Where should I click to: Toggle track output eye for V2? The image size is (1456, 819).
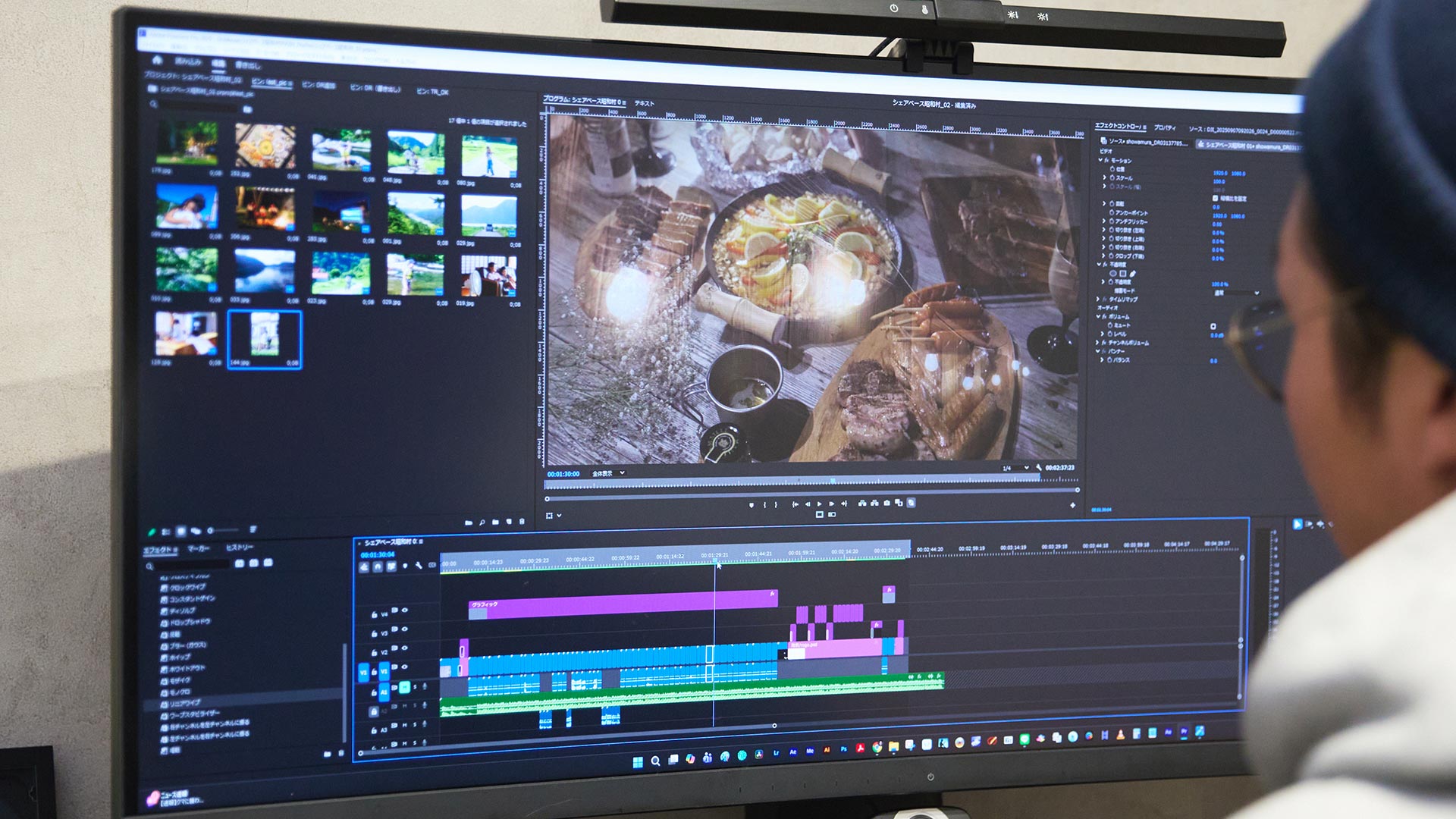coord(404,648)
